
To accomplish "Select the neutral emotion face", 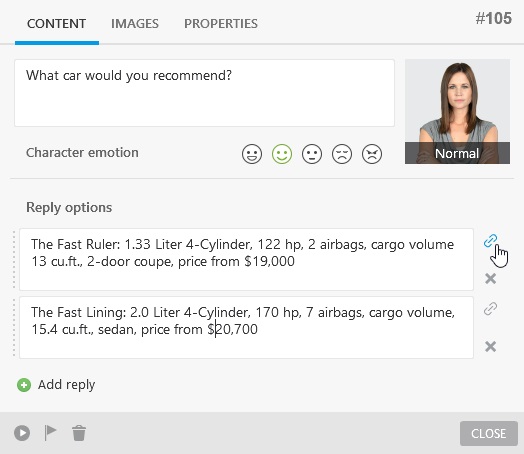I will pos(312,154).
